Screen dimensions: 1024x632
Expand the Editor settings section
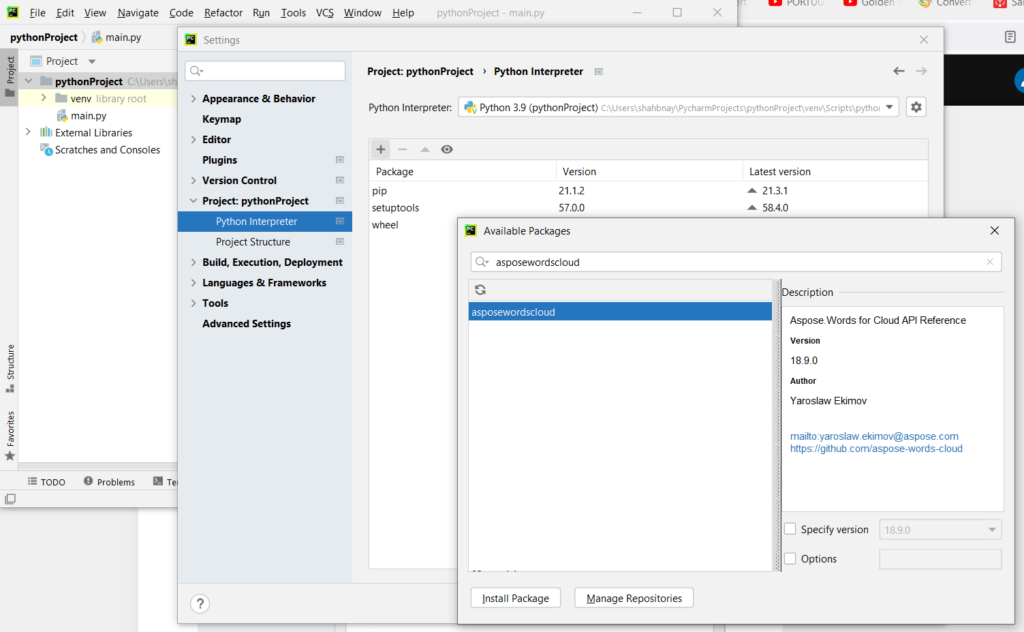(x=193, y=140)
